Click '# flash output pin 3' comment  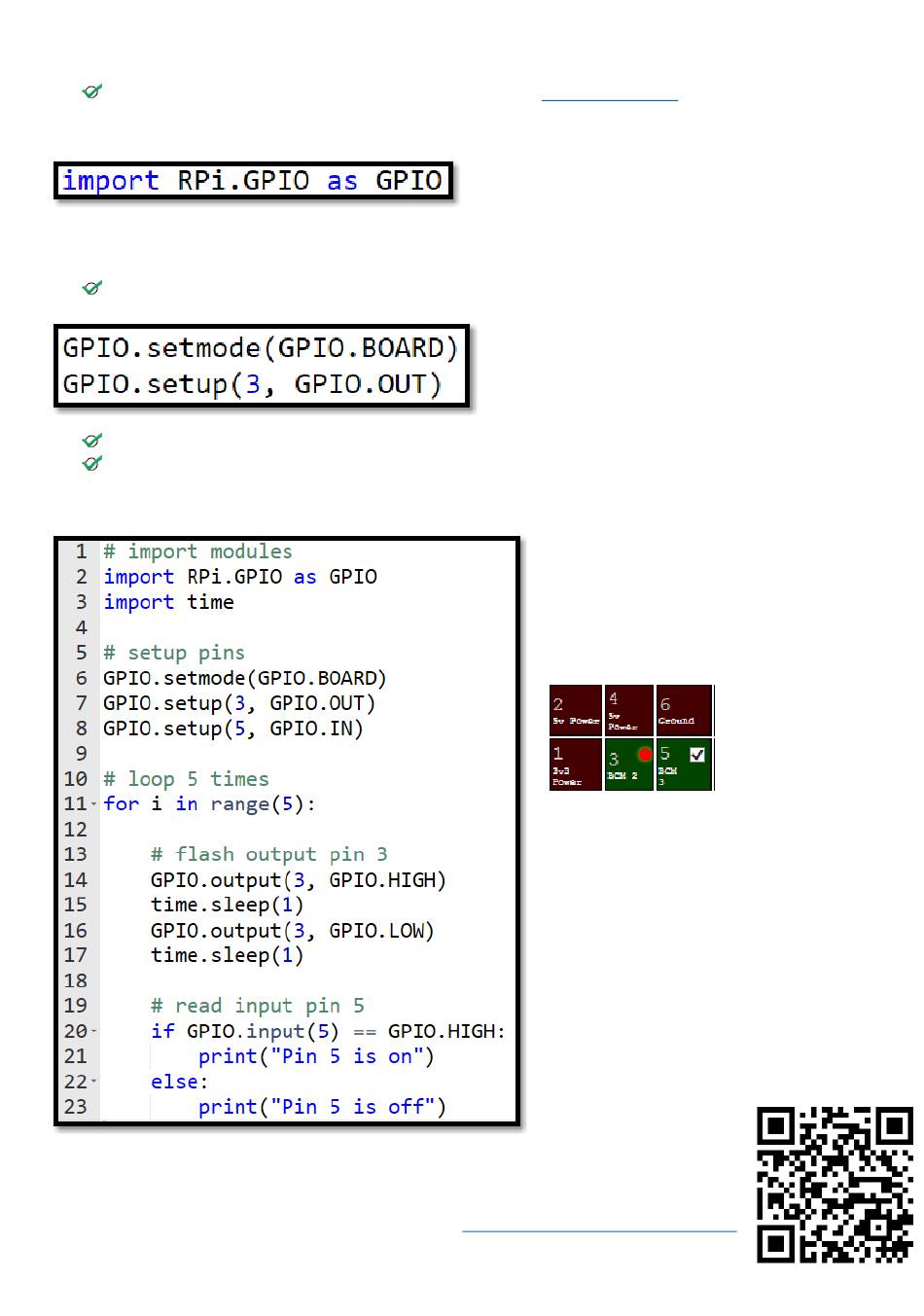pyautogui.click(x=268, y=854)
